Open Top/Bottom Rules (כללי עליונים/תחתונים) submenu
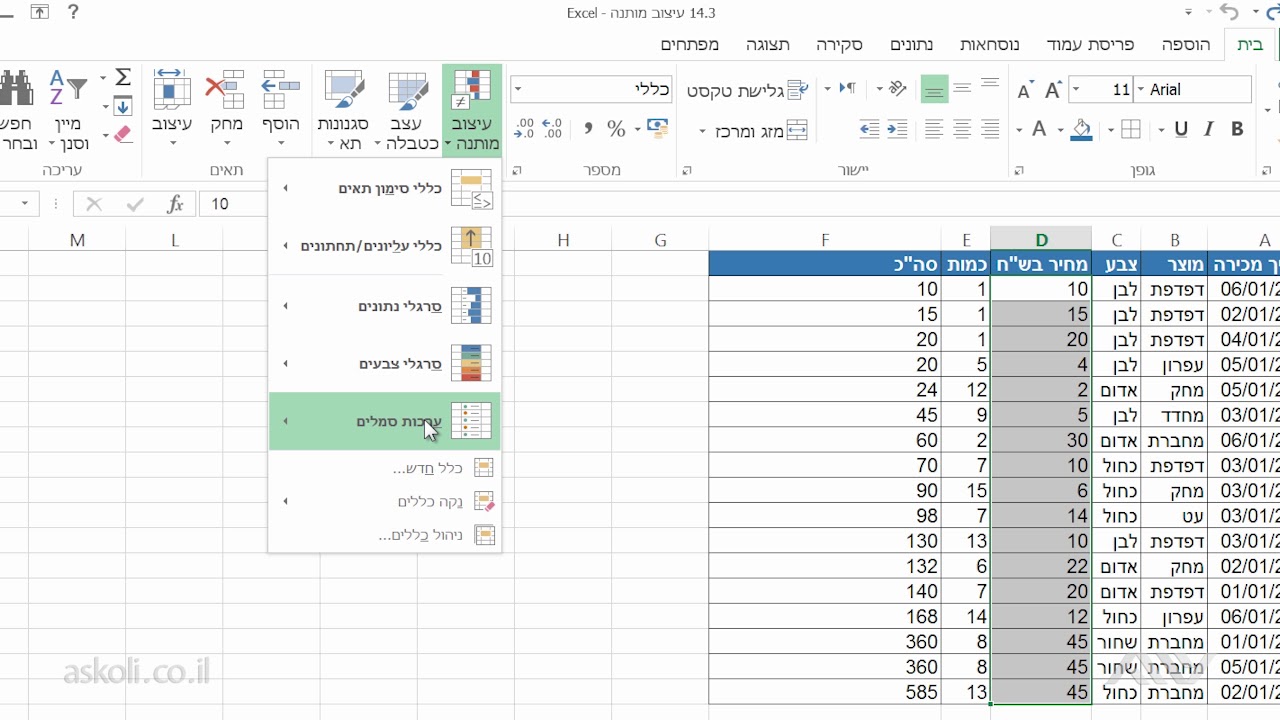1280x720 pixels. point(385,246)
